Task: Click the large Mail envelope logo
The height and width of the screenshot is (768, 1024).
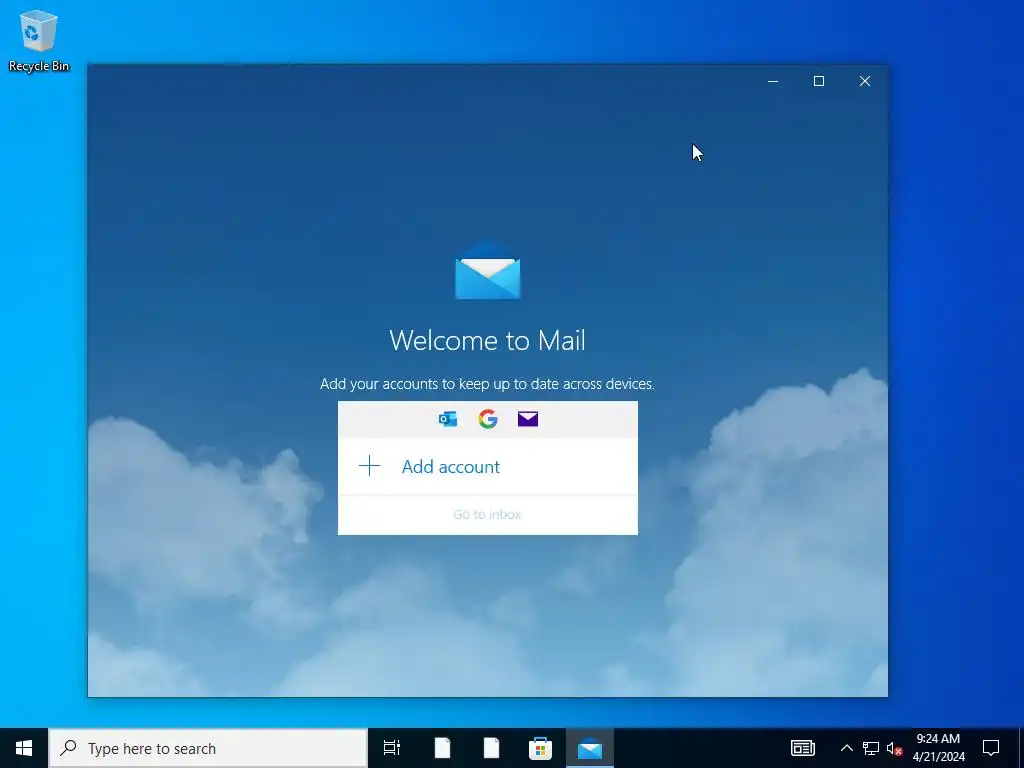Action: click(488, 270)
